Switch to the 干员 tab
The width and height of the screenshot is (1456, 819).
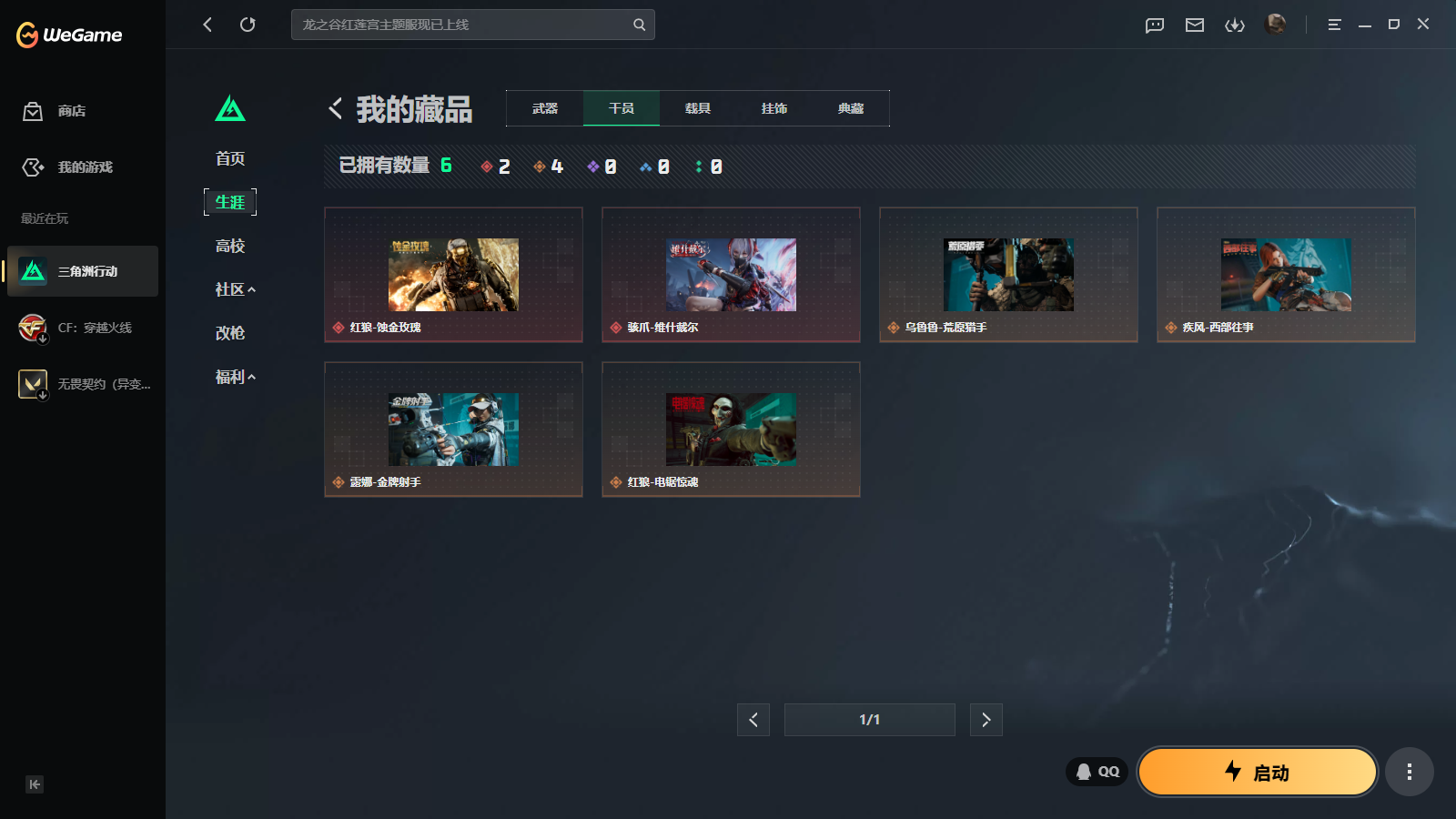pos(622,108)
